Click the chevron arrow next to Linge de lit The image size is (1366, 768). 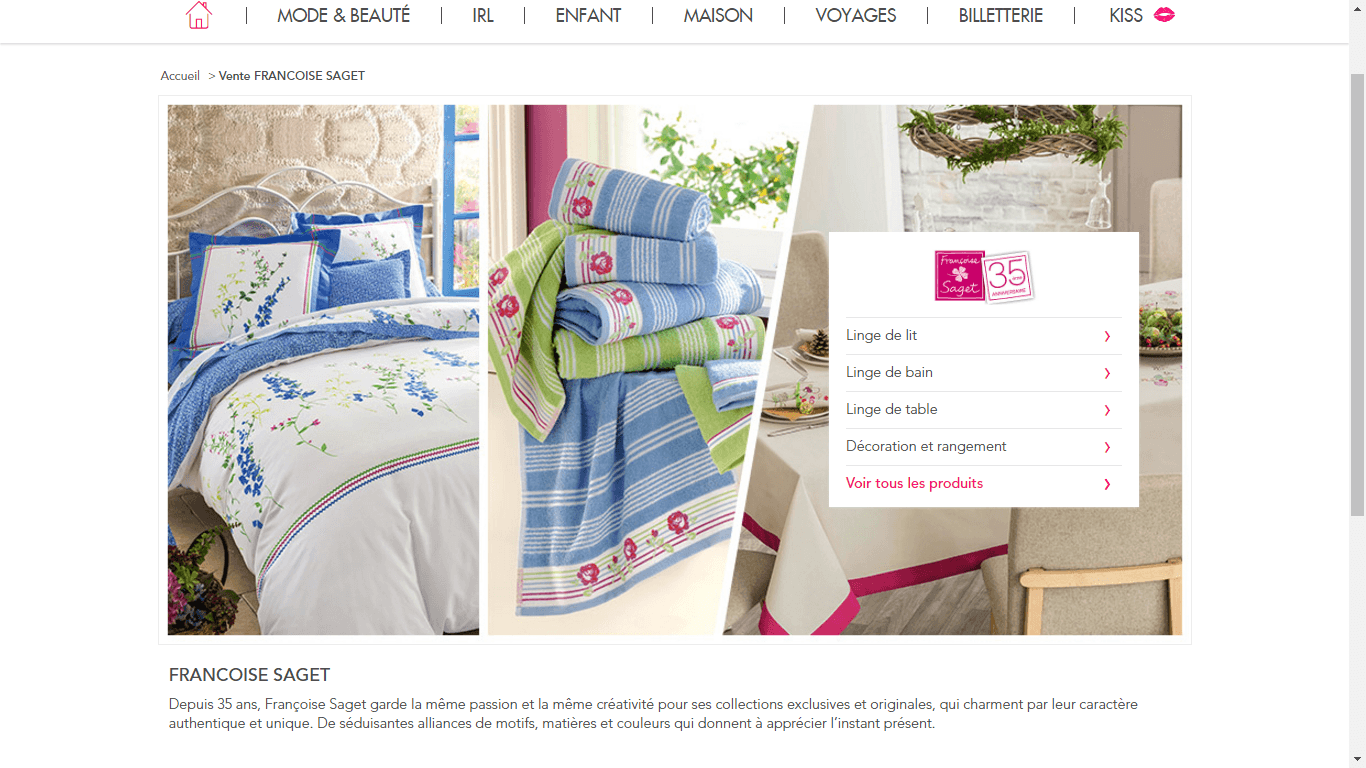tap(1107, 336)
